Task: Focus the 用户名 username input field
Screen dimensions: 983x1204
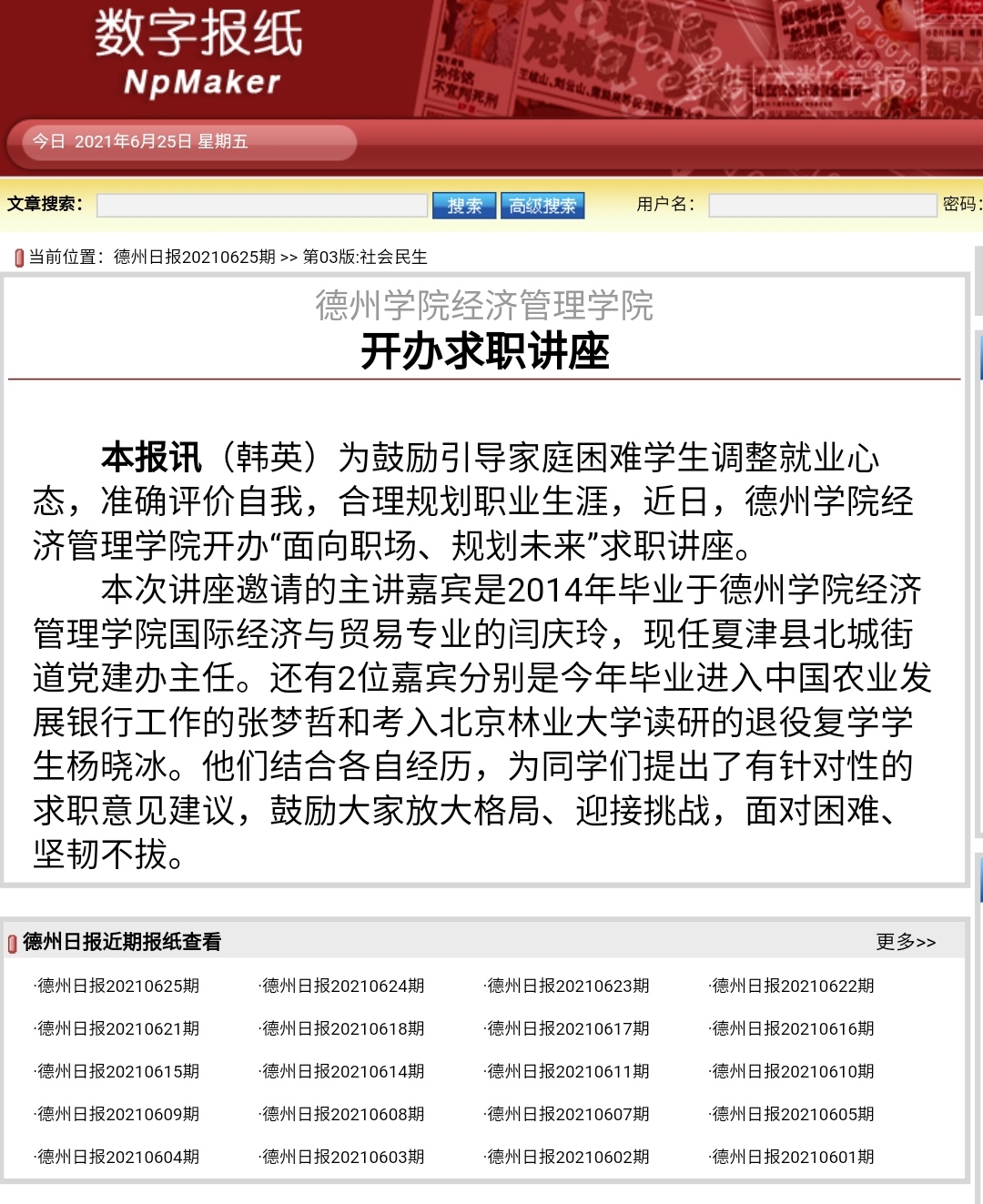Action: pyautogui.click(x=822, y=206)
